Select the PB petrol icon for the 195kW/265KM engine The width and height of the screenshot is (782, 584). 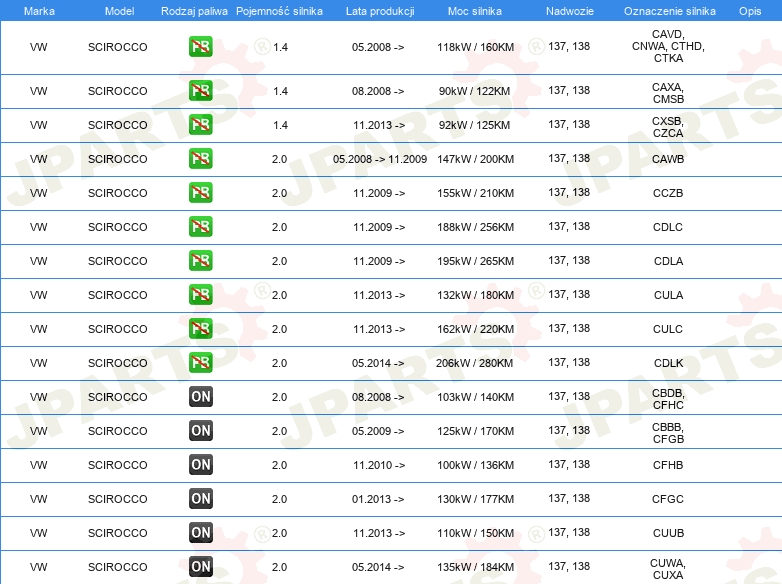200,261
